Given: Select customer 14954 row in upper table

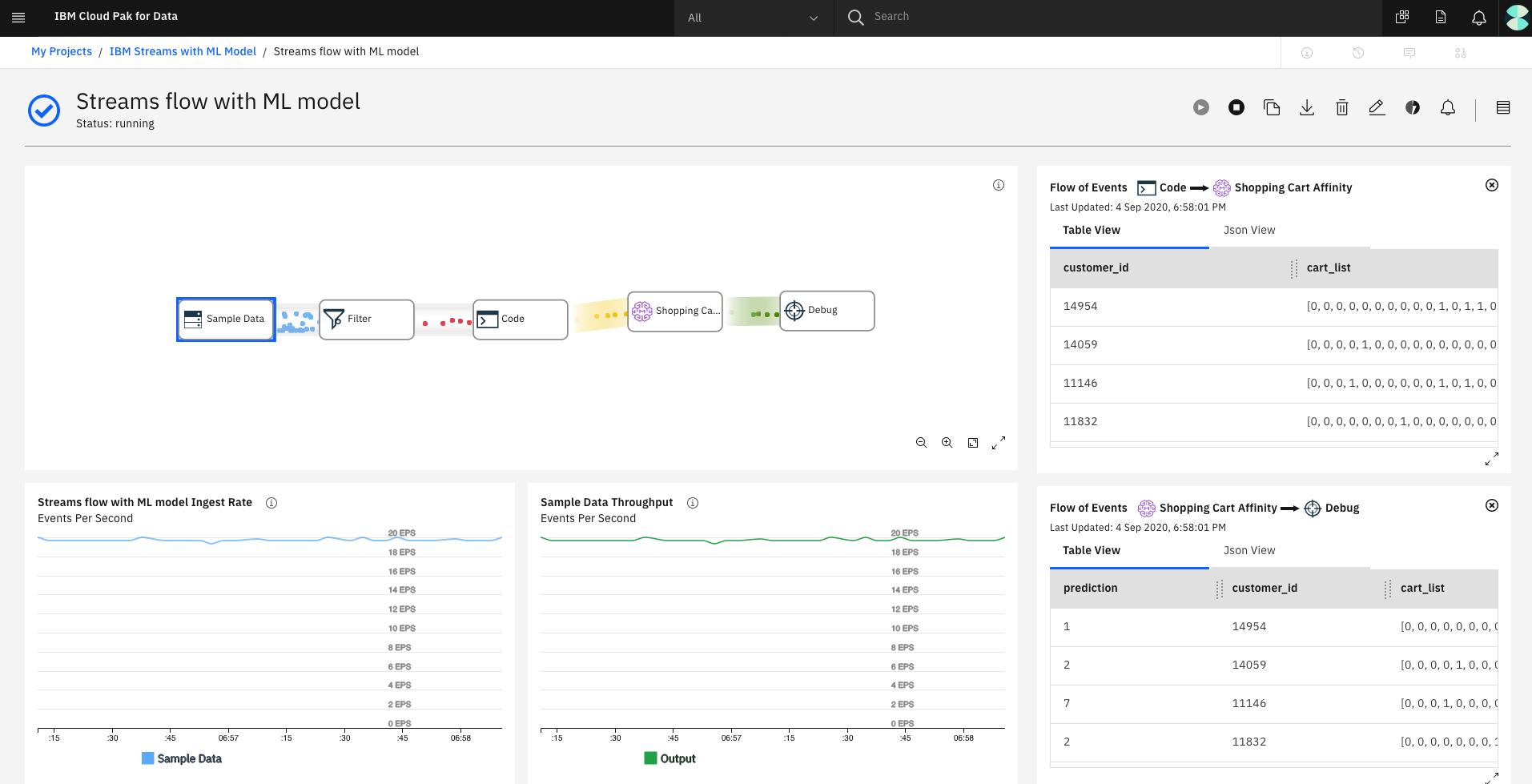Looking at the screenshot, I should (1273, 307).
